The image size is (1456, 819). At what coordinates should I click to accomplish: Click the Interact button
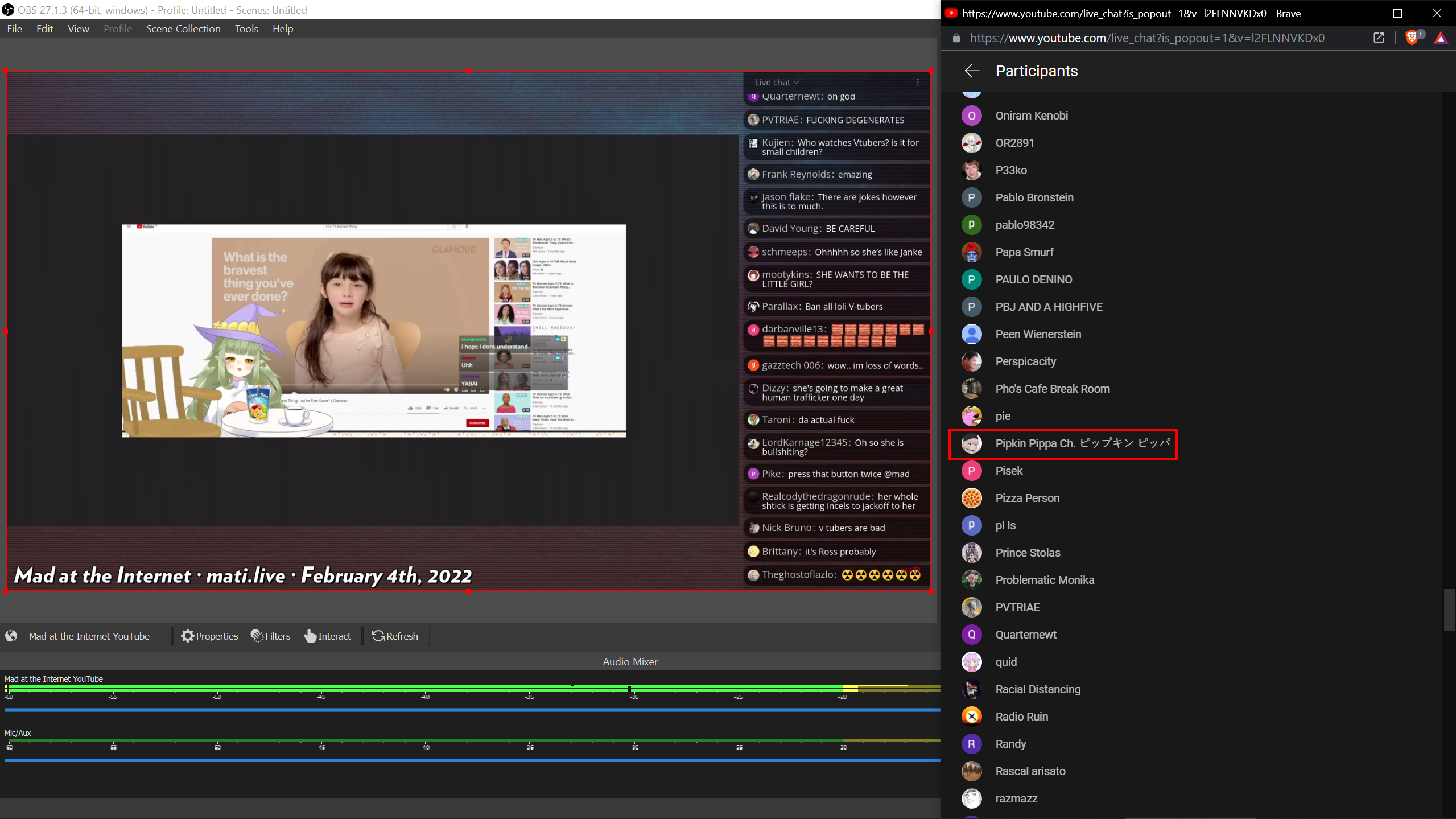328,636
